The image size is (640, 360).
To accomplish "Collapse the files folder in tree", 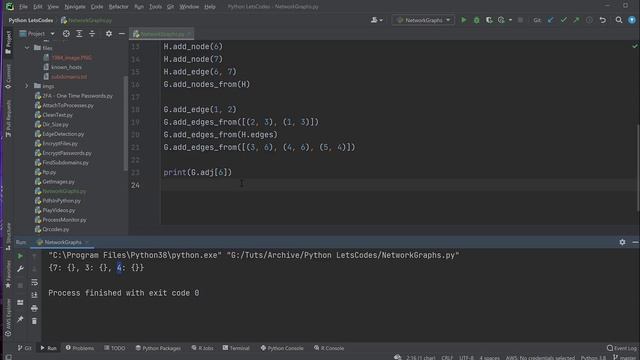I will tap(27, 48).
